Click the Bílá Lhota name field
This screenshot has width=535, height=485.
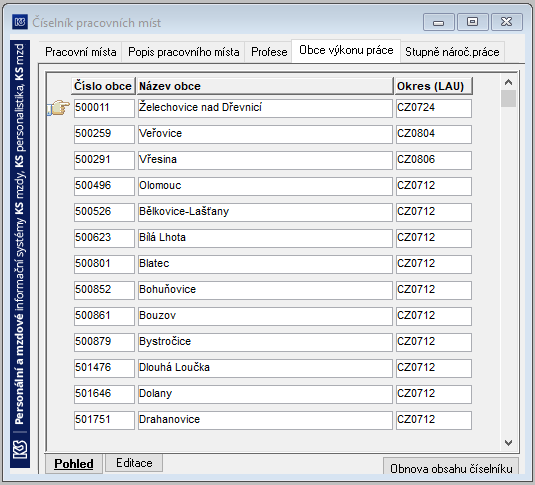click(x=265, y=238)
